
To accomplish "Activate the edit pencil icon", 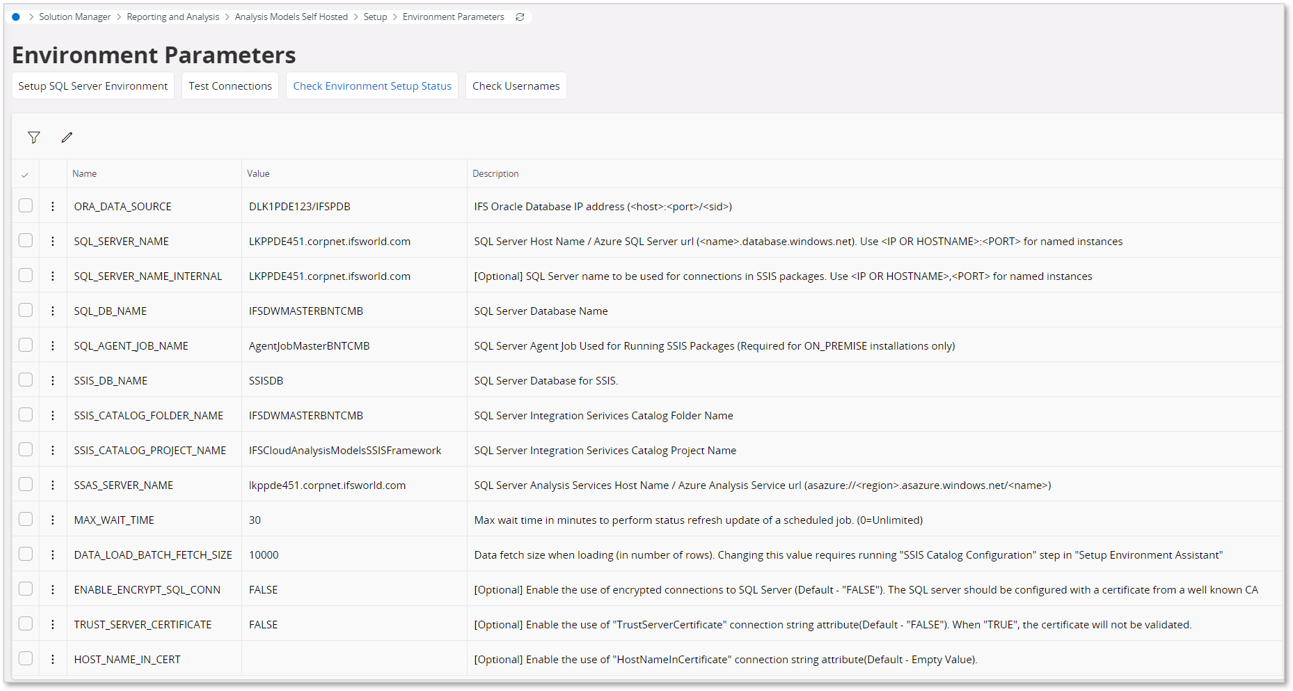I will tap(66, 137).
